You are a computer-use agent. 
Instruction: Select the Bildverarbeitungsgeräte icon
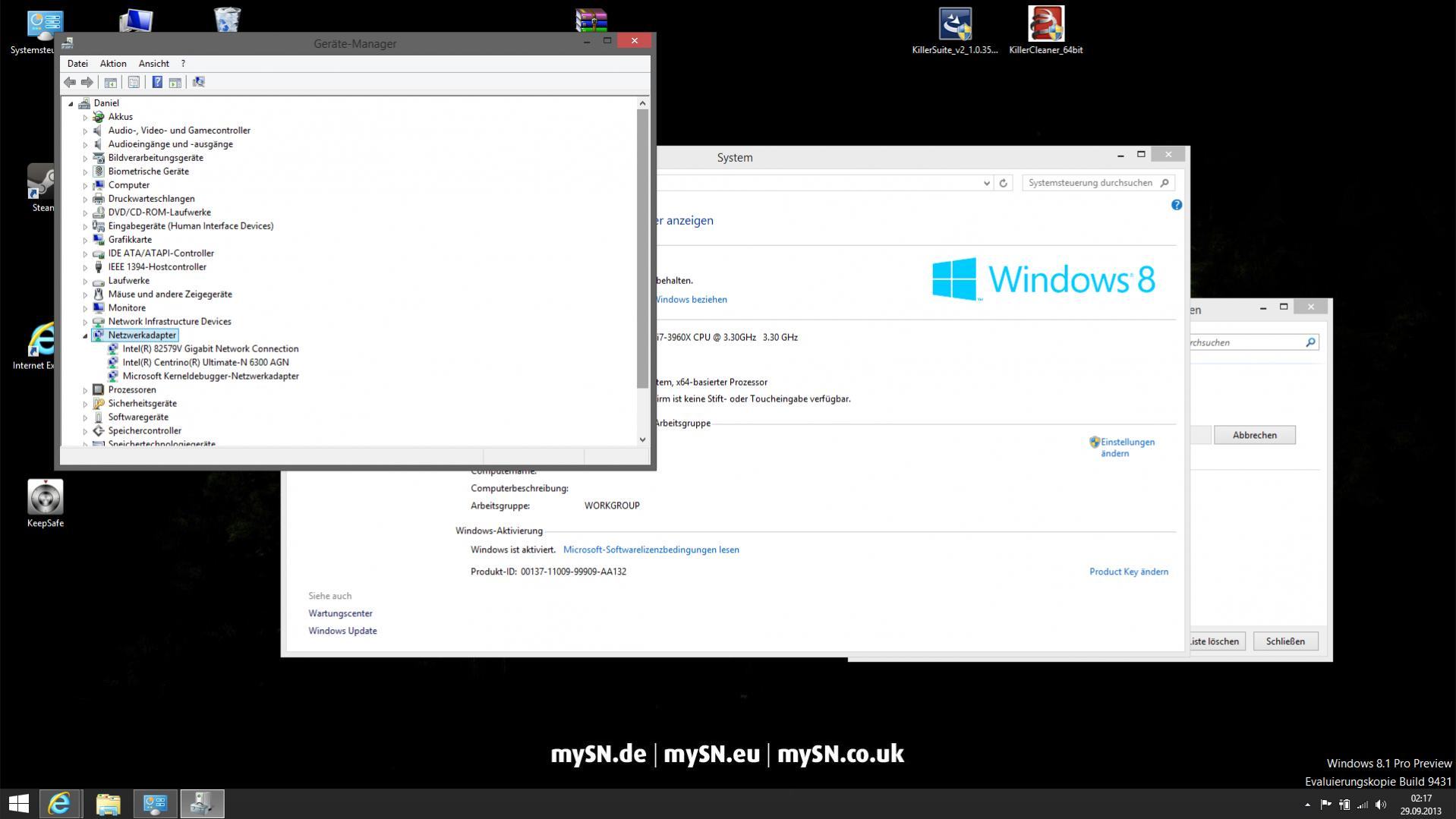click(x=99, y=158)
